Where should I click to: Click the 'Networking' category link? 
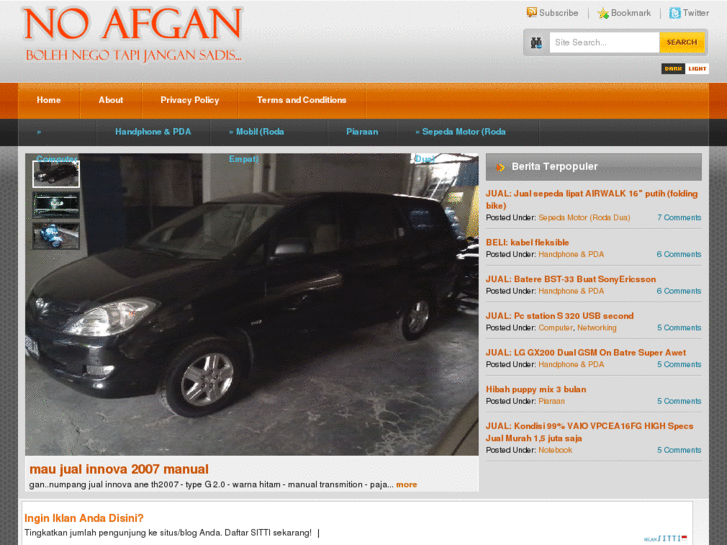(597, 327)
